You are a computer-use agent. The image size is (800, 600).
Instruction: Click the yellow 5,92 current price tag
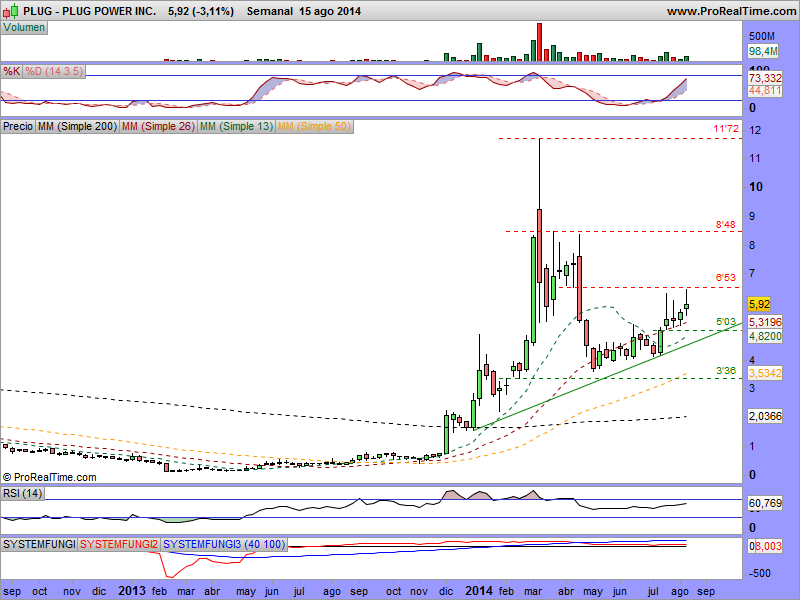[759, 304]
